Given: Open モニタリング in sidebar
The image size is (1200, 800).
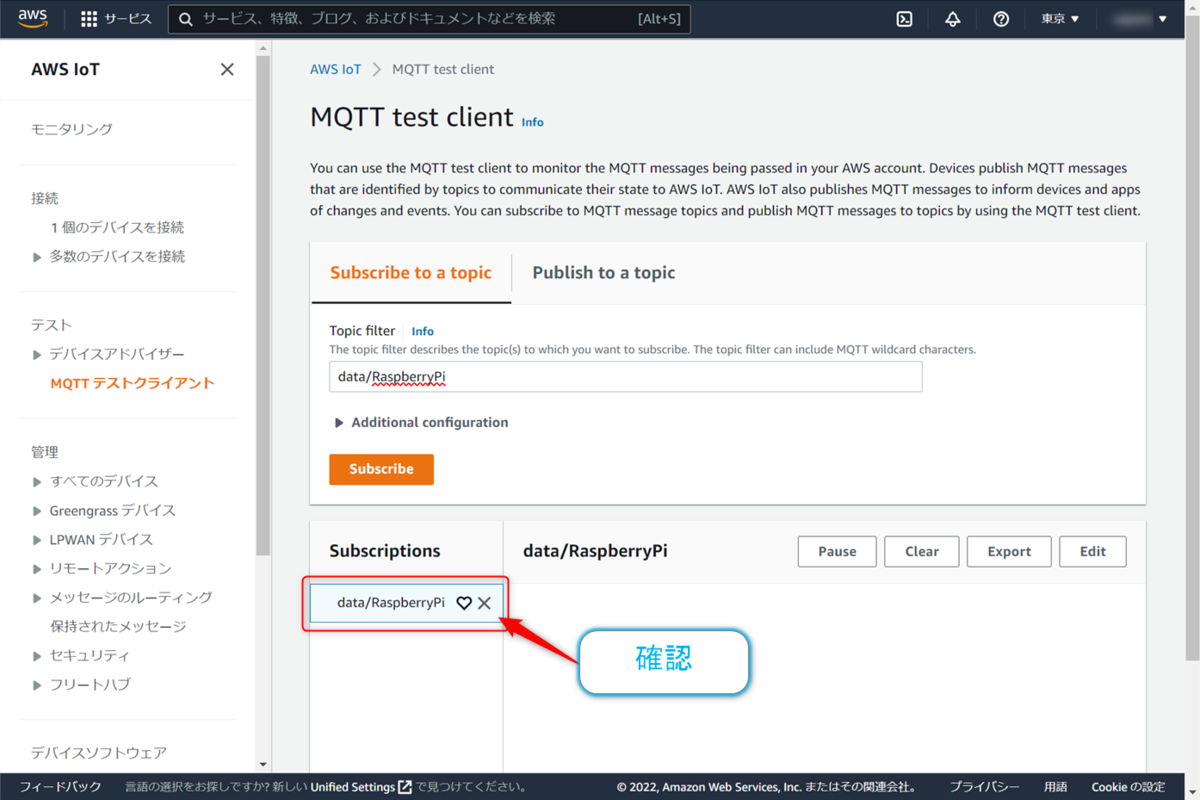Looking at the screenshot, I should 71,129.
